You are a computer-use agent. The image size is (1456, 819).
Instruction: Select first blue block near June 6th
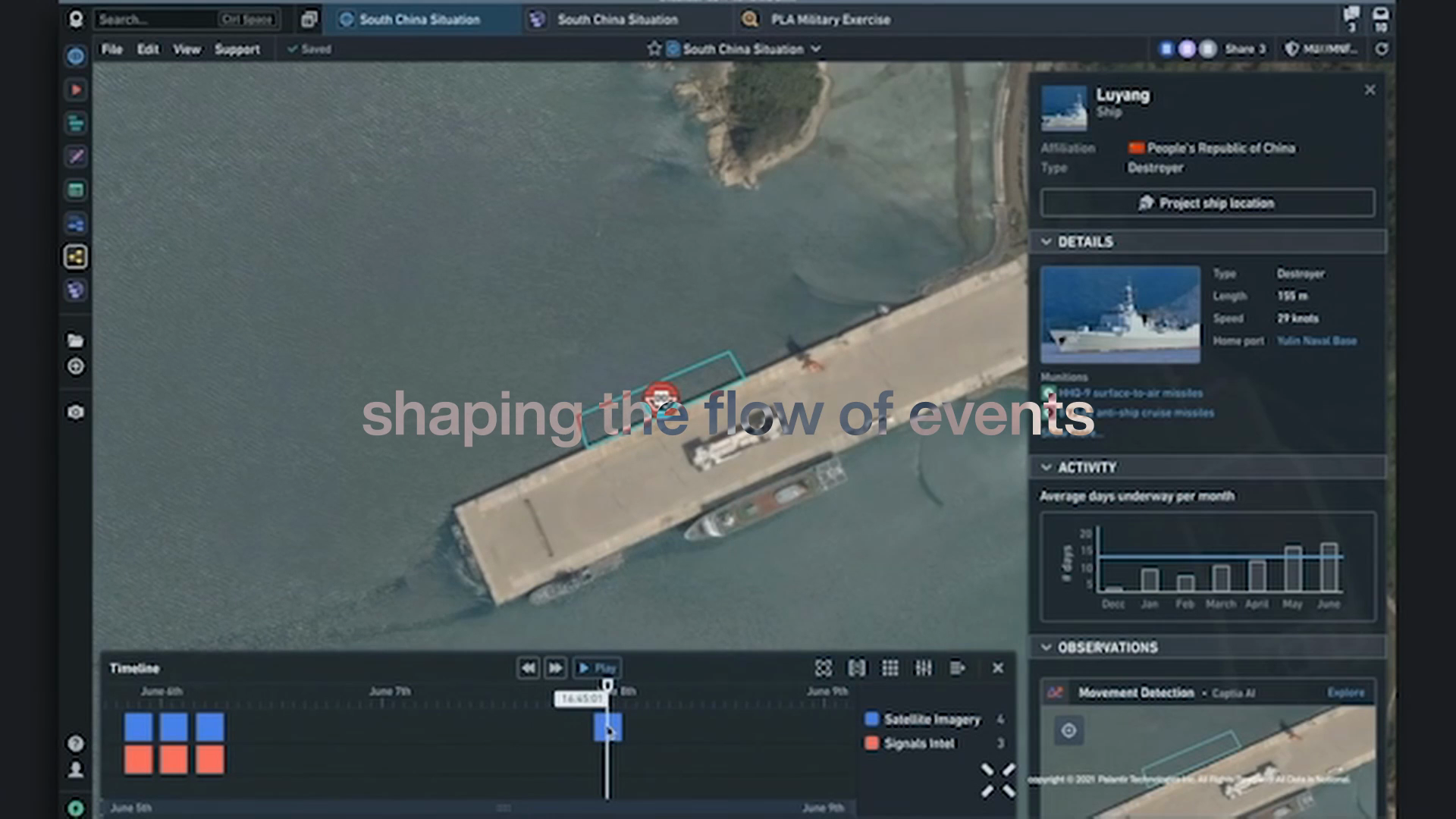(x=138, y=726)
